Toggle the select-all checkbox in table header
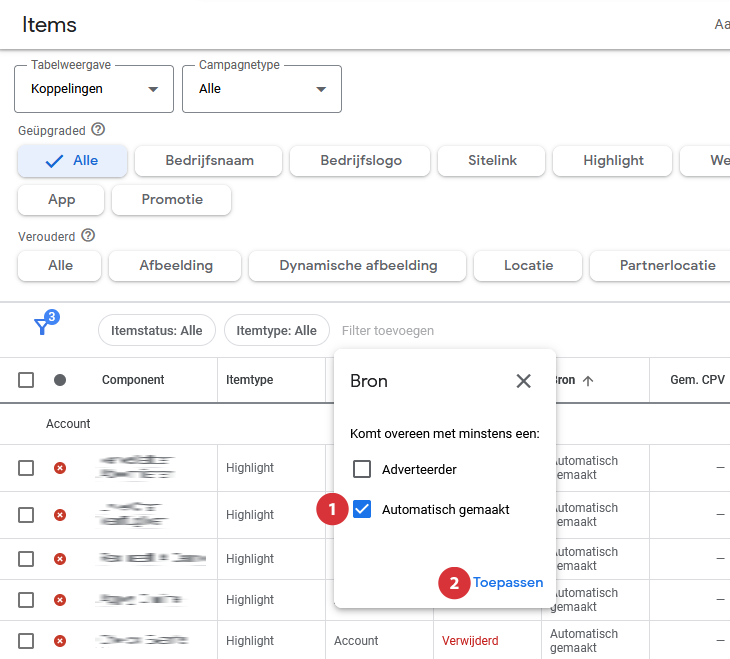This screenshot has height=659, width=730. [26, 380]
